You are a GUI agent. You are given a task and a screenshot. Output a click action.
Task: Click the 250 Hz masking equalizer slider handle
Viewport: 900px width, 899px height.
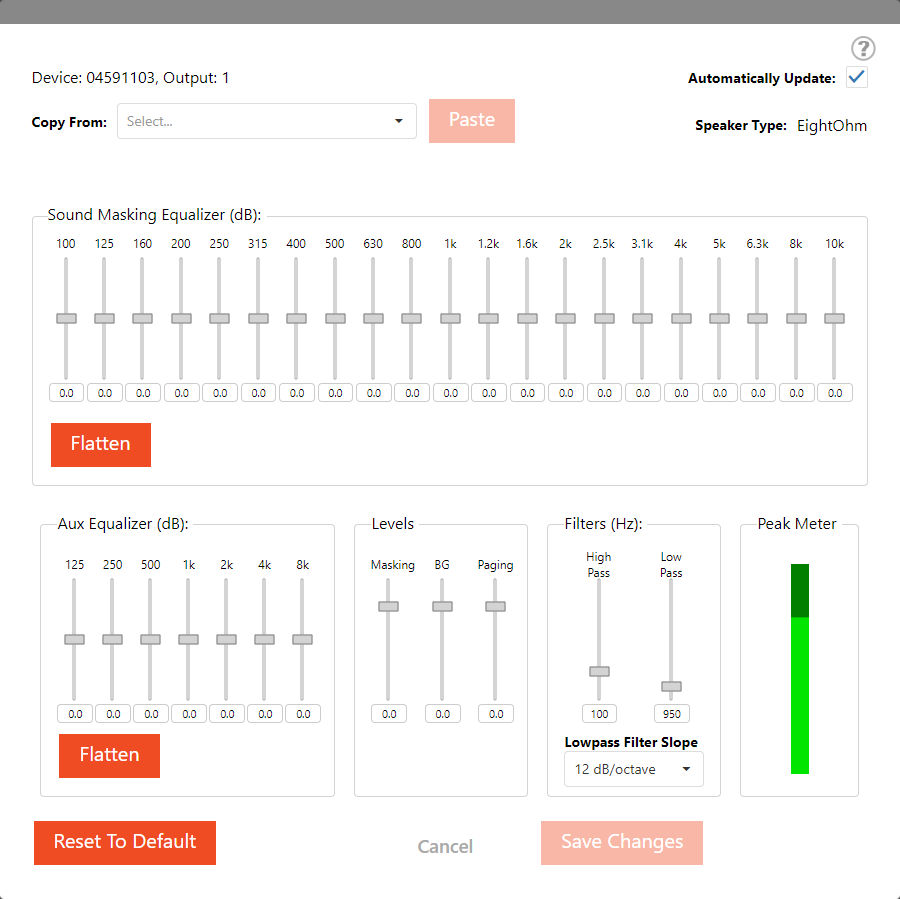pyautogui.click(x=219, y=319)
